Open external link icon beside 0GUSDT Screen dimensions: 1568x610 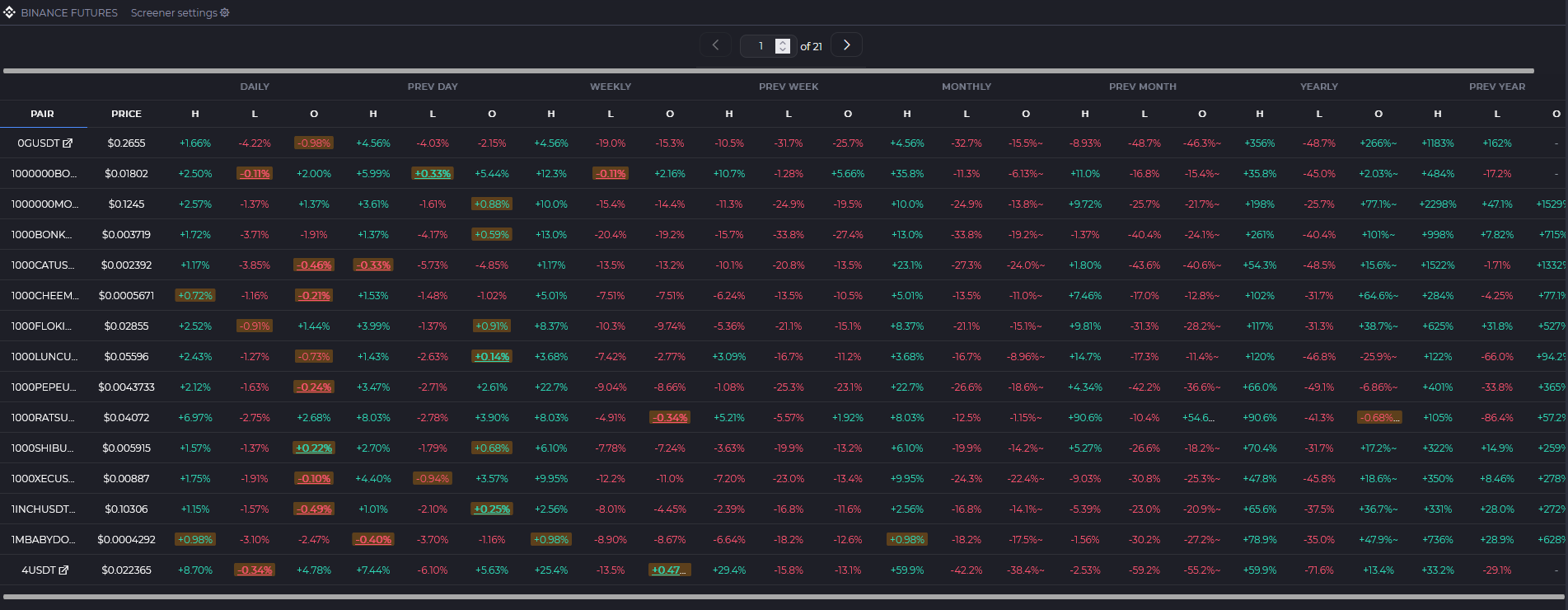[x=68, y=143]
